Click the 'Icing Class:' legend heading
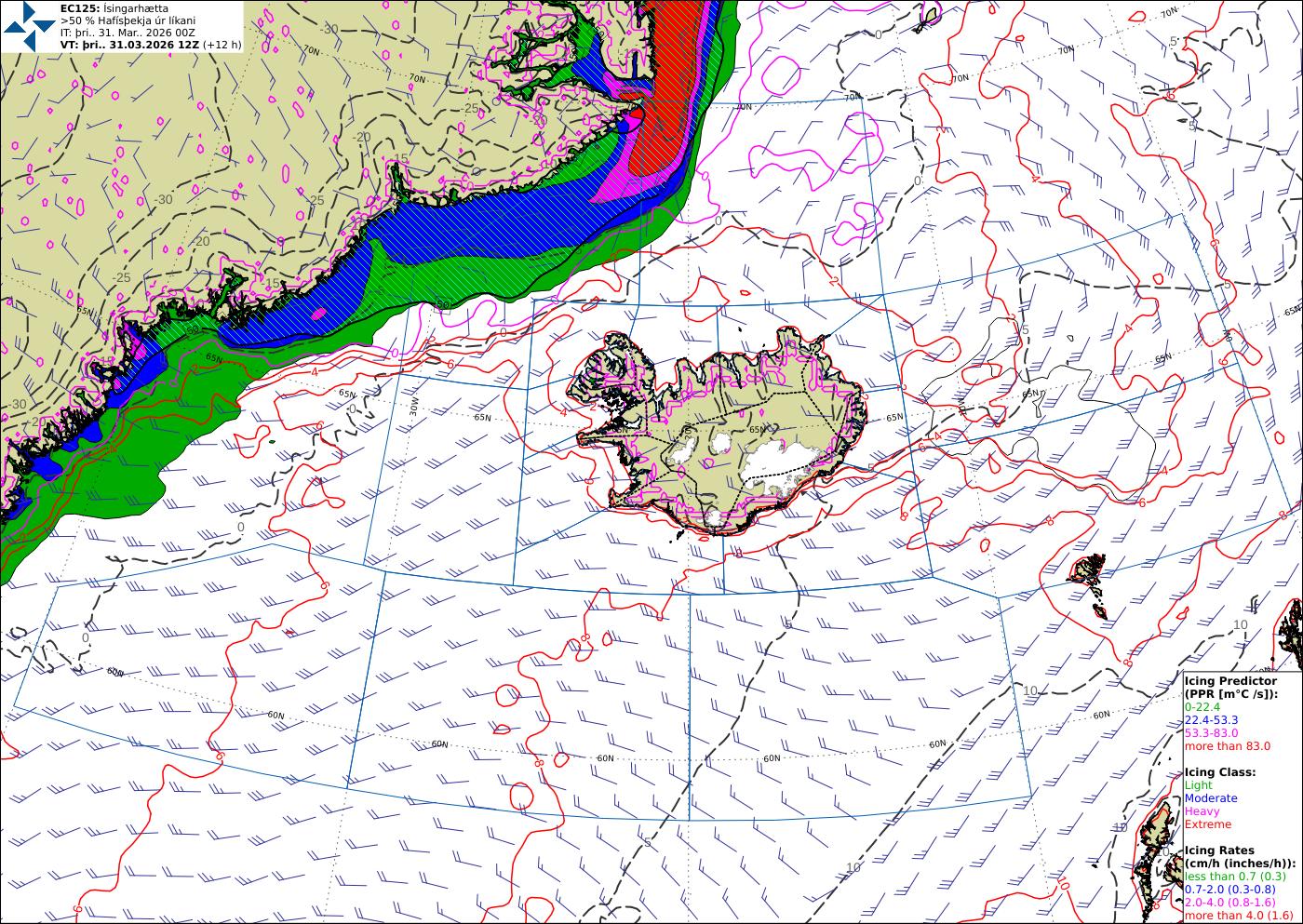The image size is (1303, 924). (x=1220, y=771)
